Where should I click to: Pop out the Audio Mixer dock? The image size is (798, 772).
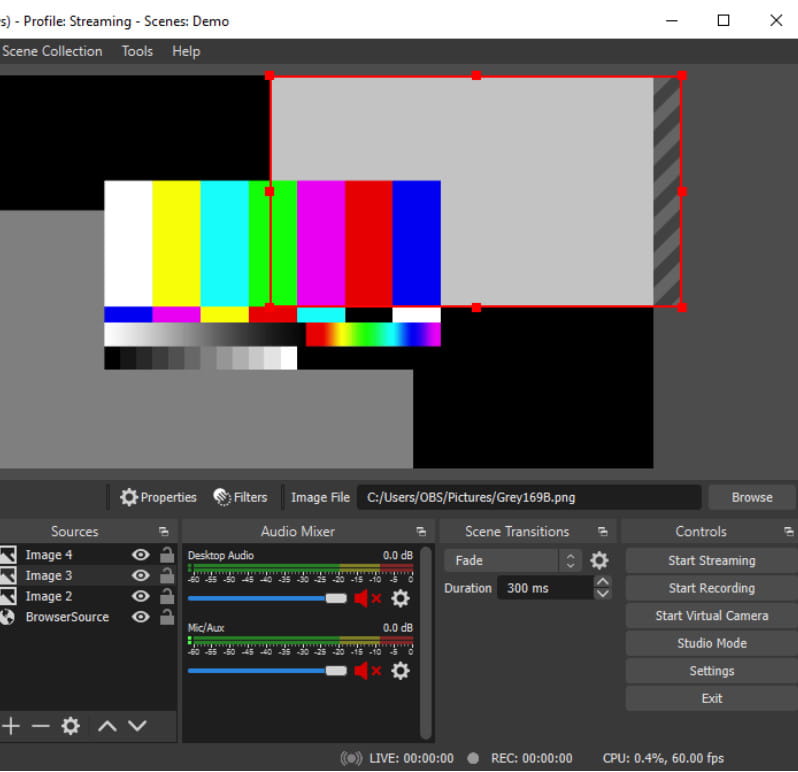[421, 531]
